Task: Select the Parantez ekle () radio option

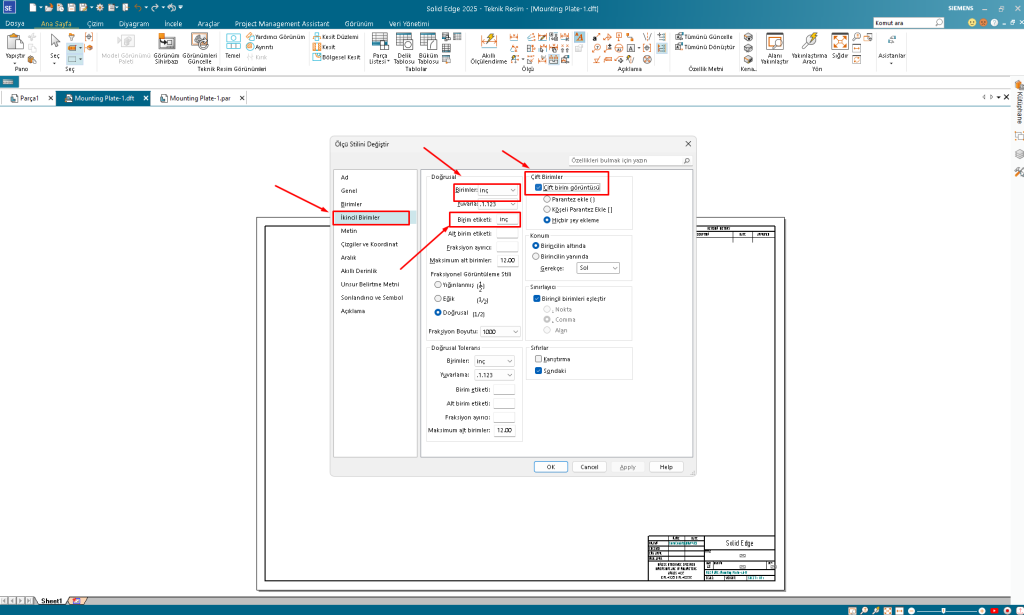Action: (536, 198)
